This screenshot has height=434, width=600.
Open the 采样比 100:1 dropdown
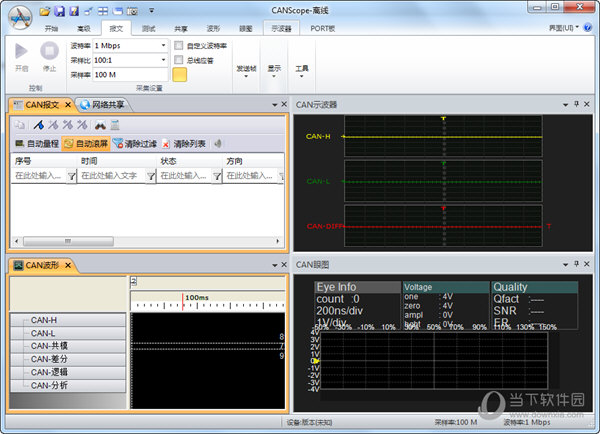tap(163, 60)
